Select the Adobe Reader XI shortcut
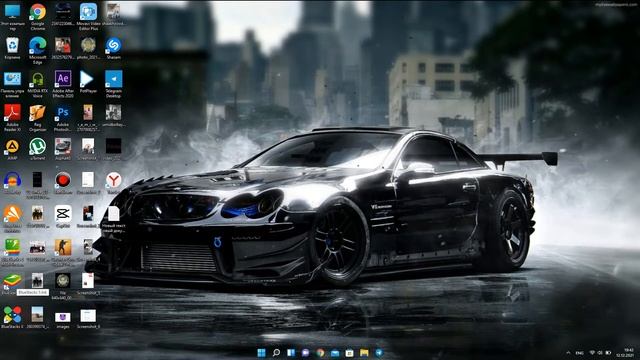Screen dimensions: 640x360 [12, 113]
